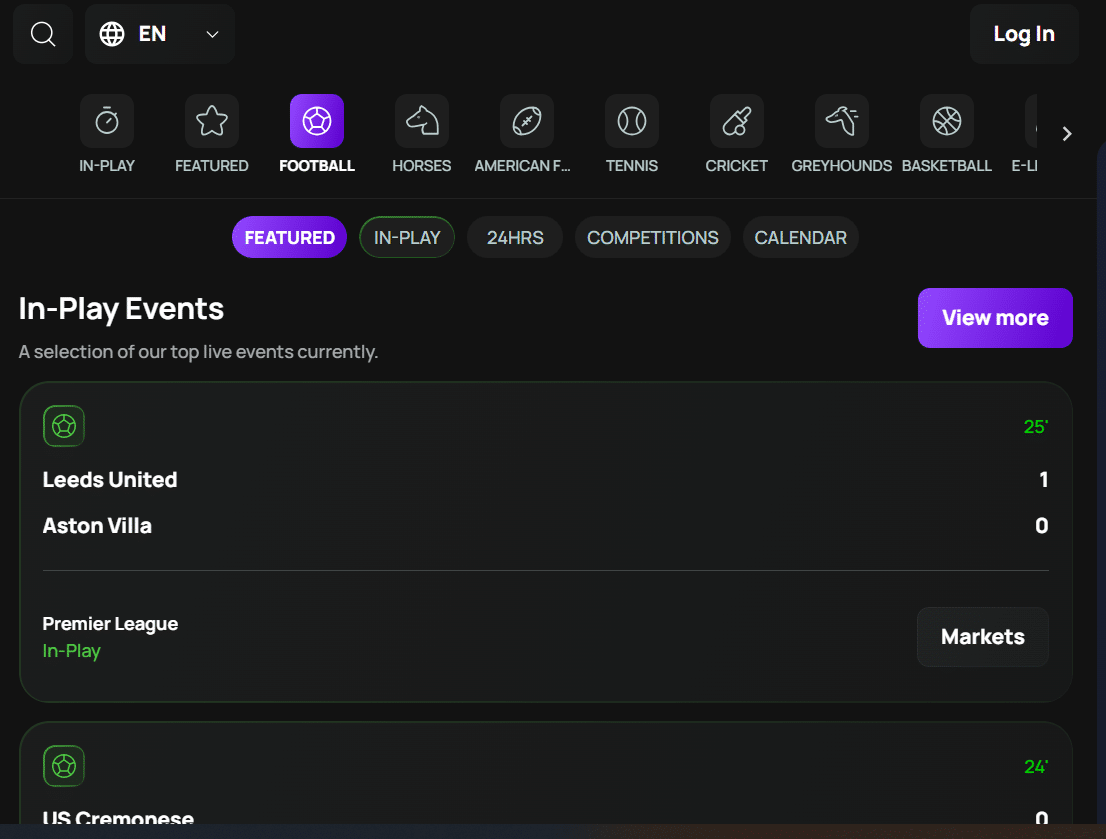This screenshot has height=839, width=1106.
Task: Open the Horses racing icon
Action: 422,121
